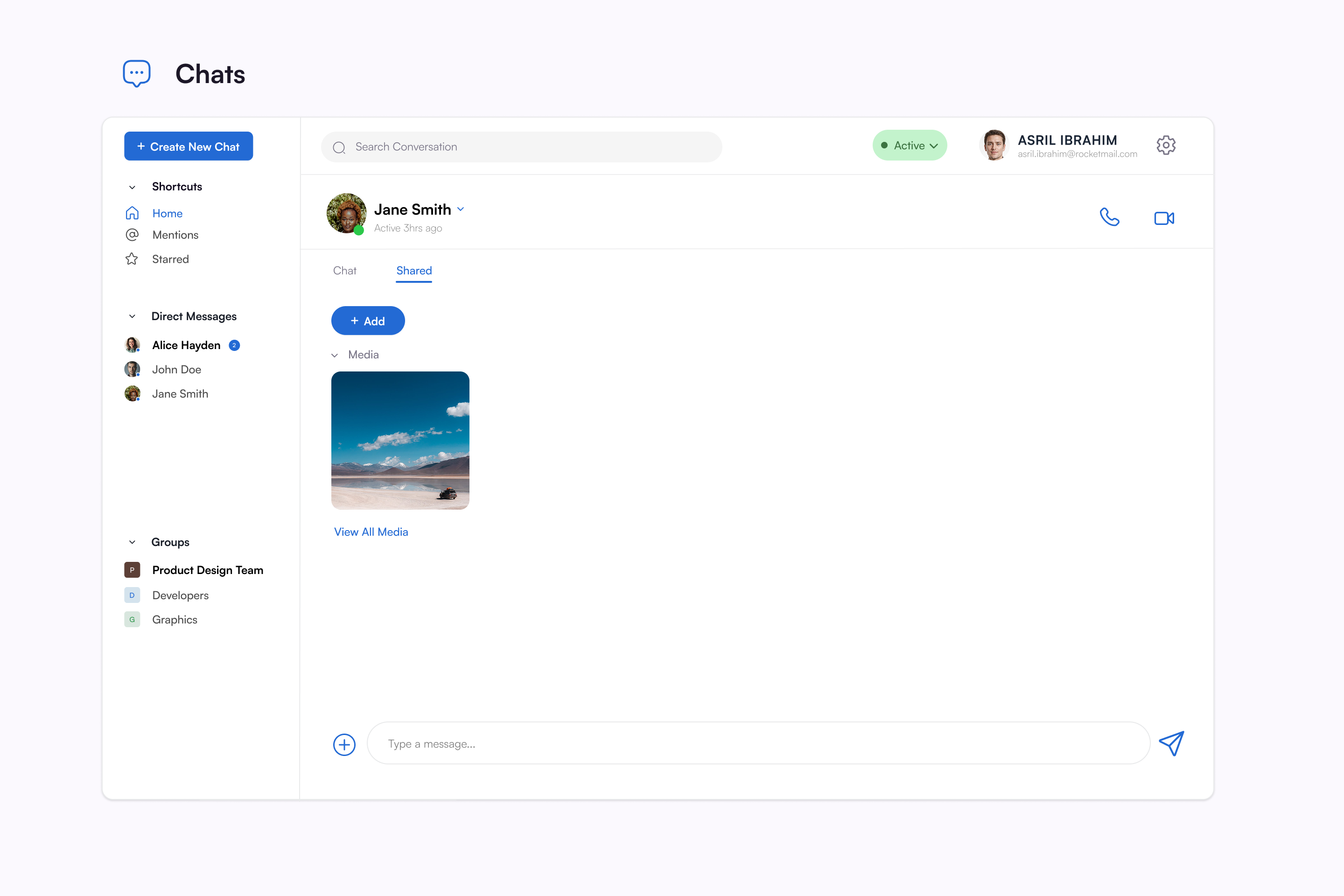
Task: Collapse the Groups section
Action: 132,542
